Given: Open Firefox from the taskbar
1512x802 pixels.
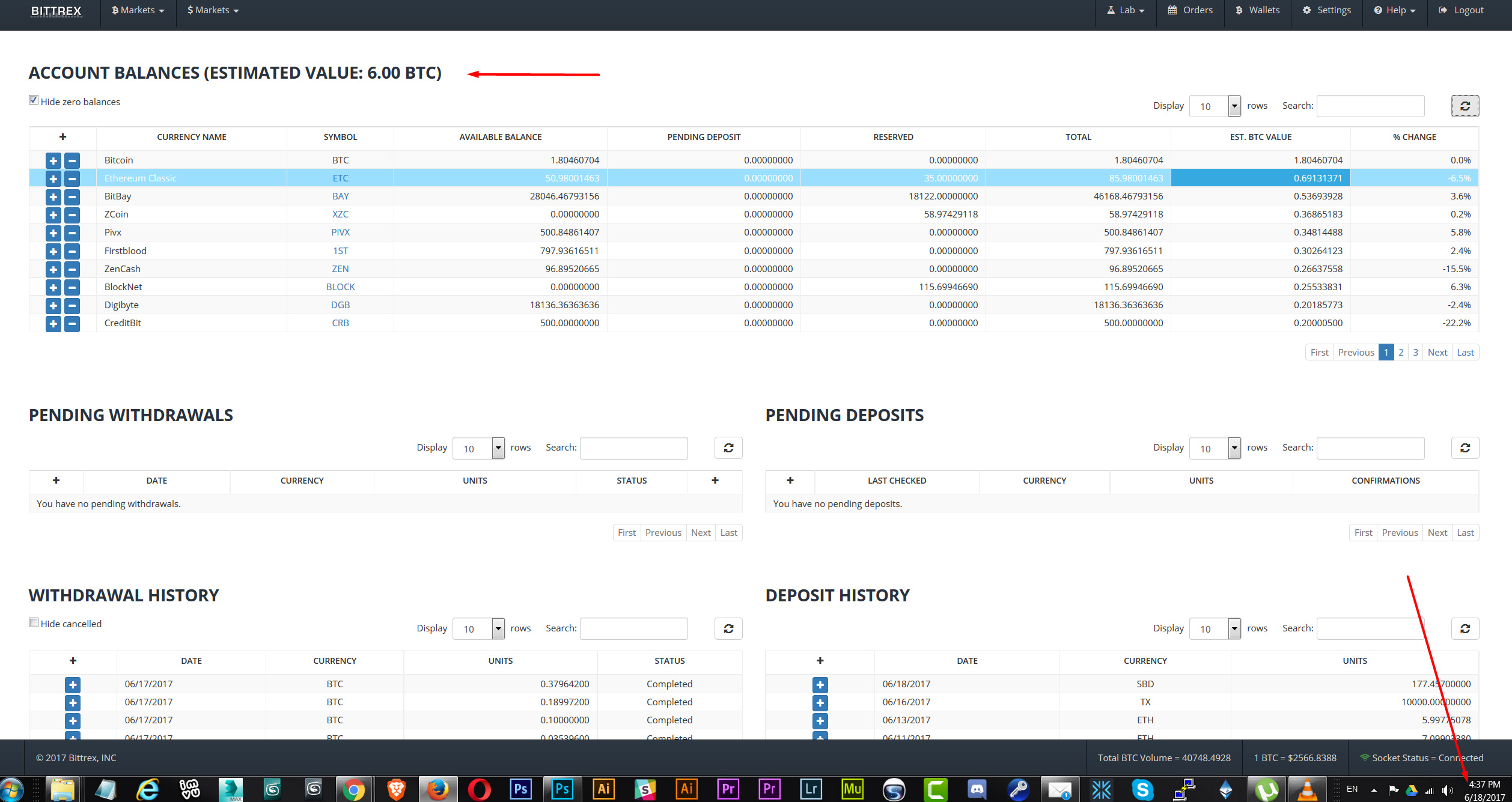Looking at the screenshot, I should click(x=437, y=789).
